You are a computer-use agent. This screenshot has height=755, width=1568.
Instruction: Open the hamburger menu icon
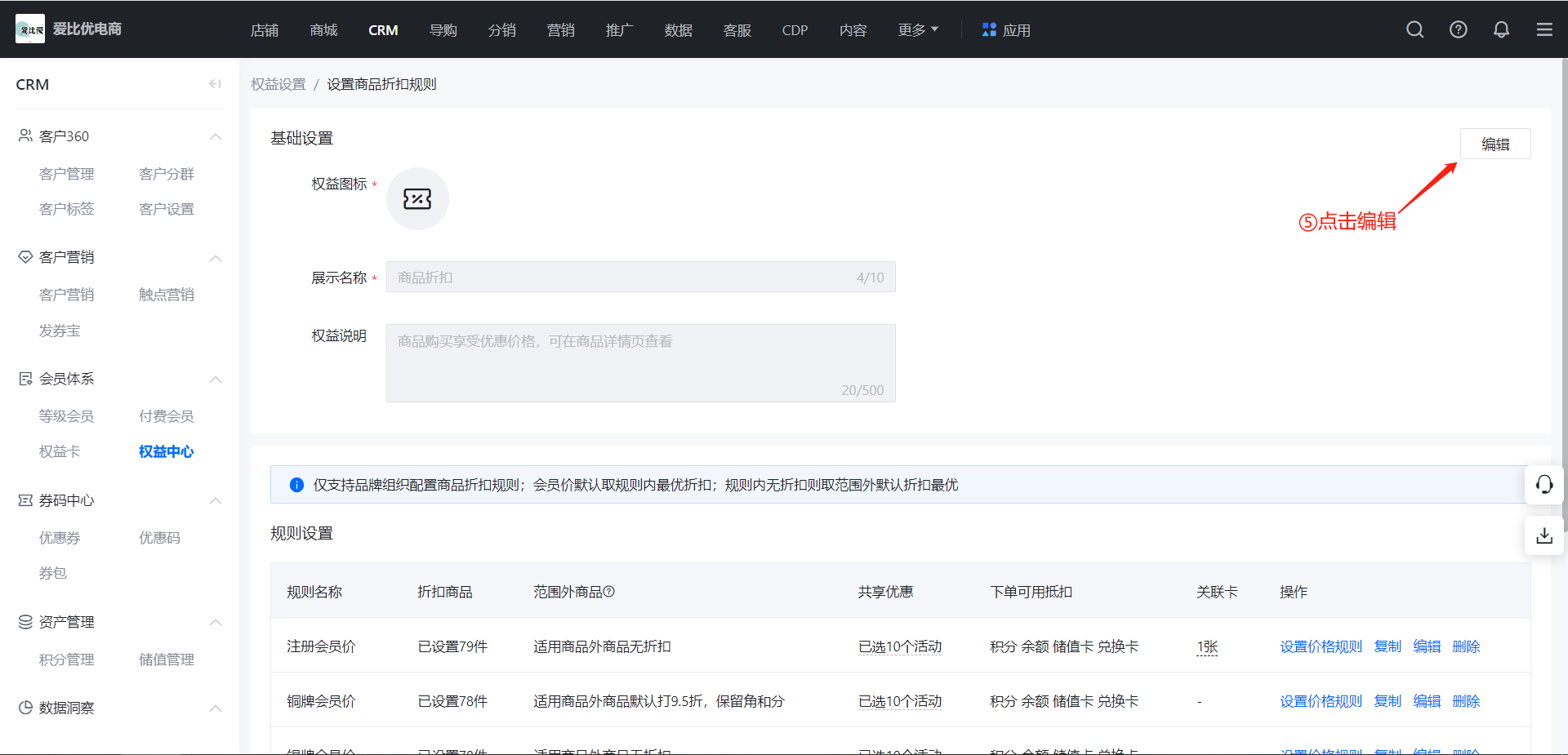point(1544,29)
